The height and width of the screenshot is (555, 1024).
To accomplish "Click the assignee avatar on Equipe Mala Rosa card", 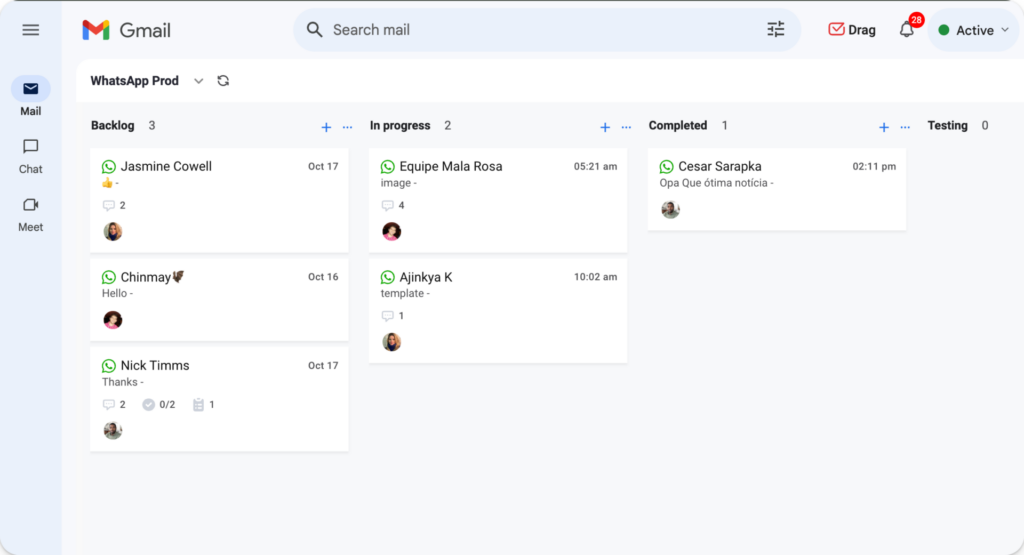I will [392, 231].
